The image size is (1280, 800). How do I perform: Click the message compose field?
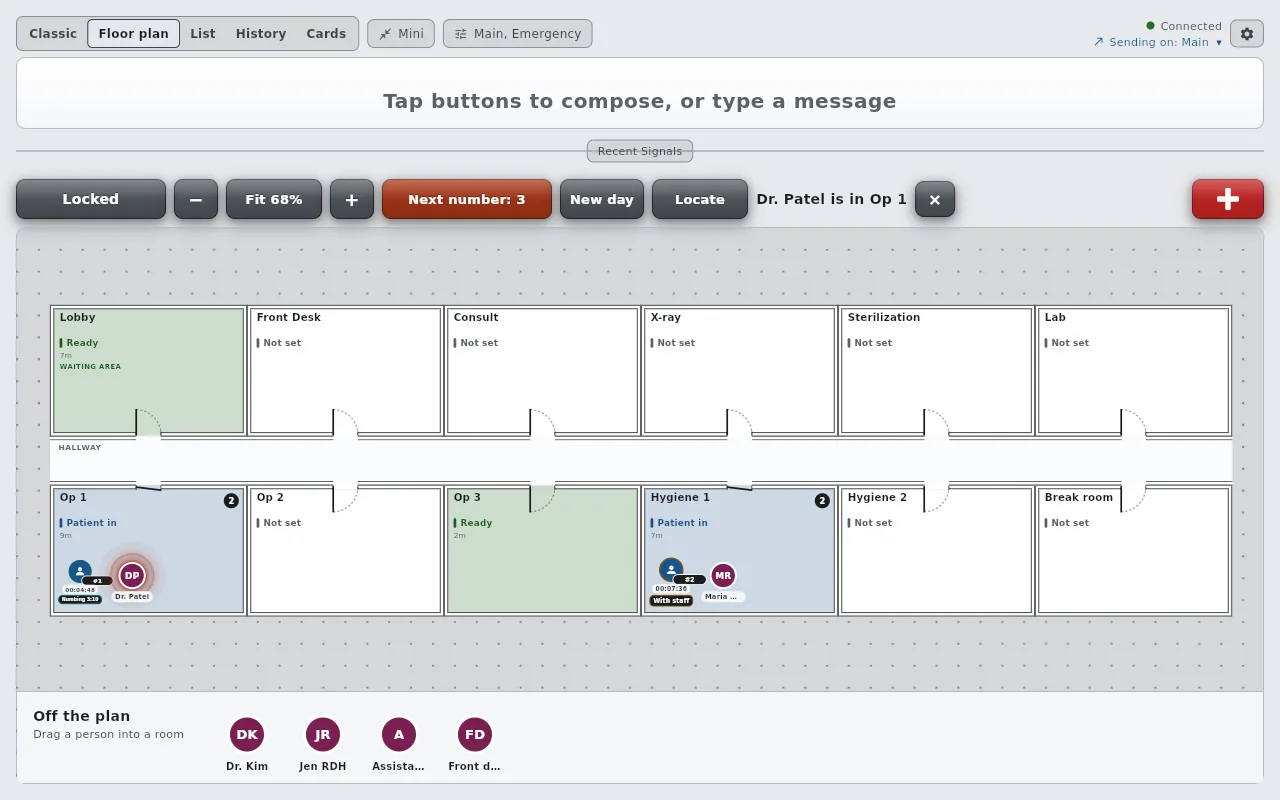coord(640,93)
